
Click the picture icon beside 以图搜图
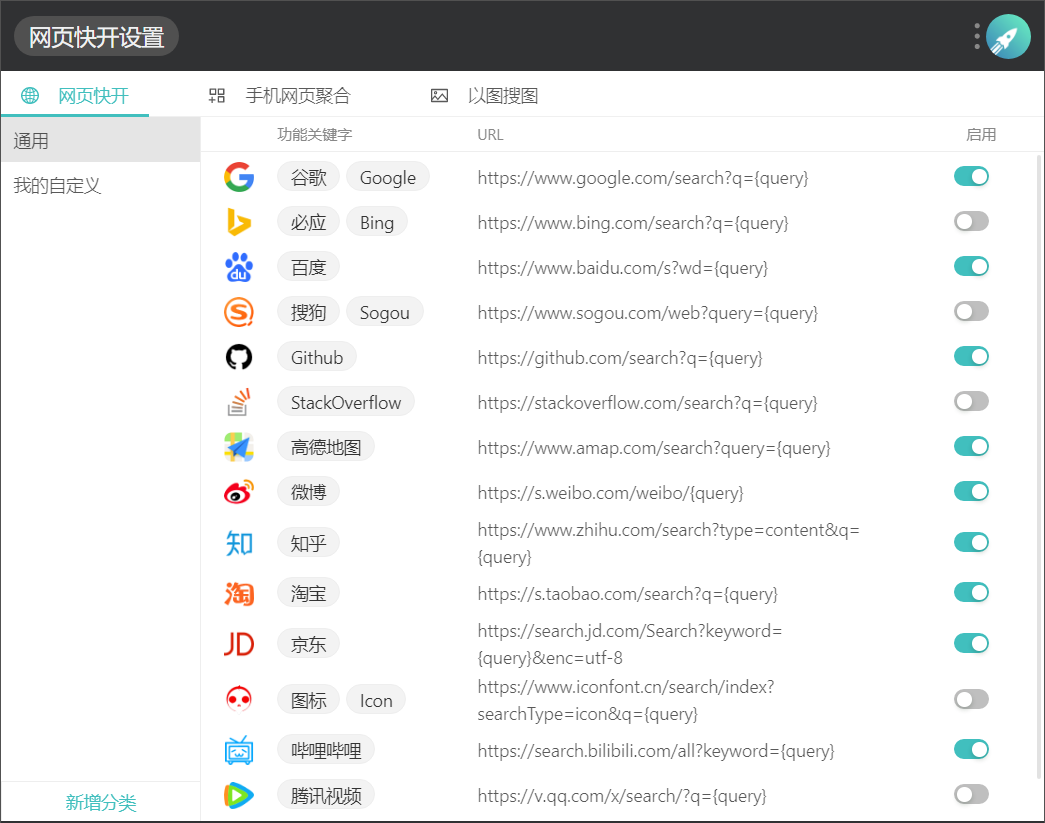(x=439, y=95)
